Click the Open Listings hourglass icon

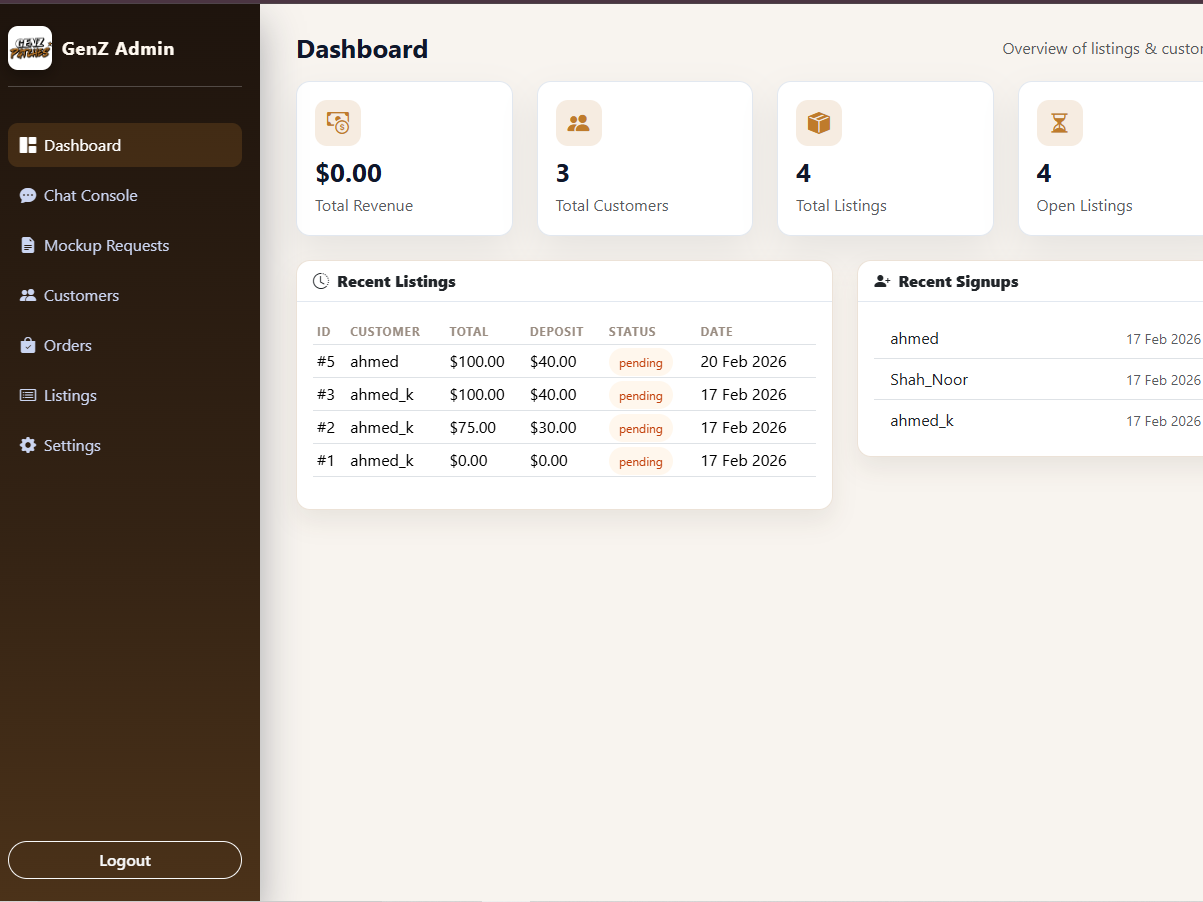pos(1060,123)
